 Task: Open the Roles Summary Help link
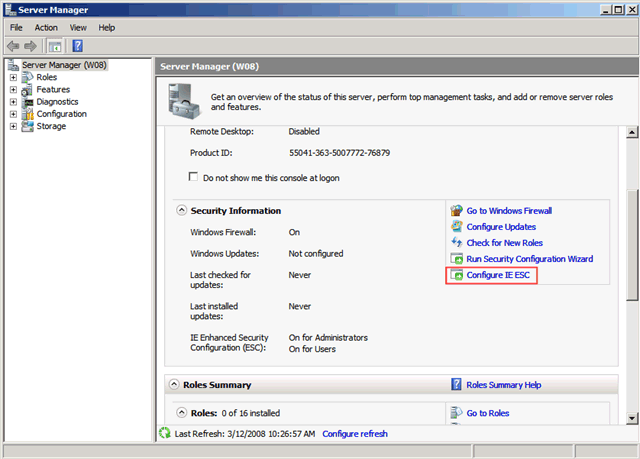coord(504,385)
